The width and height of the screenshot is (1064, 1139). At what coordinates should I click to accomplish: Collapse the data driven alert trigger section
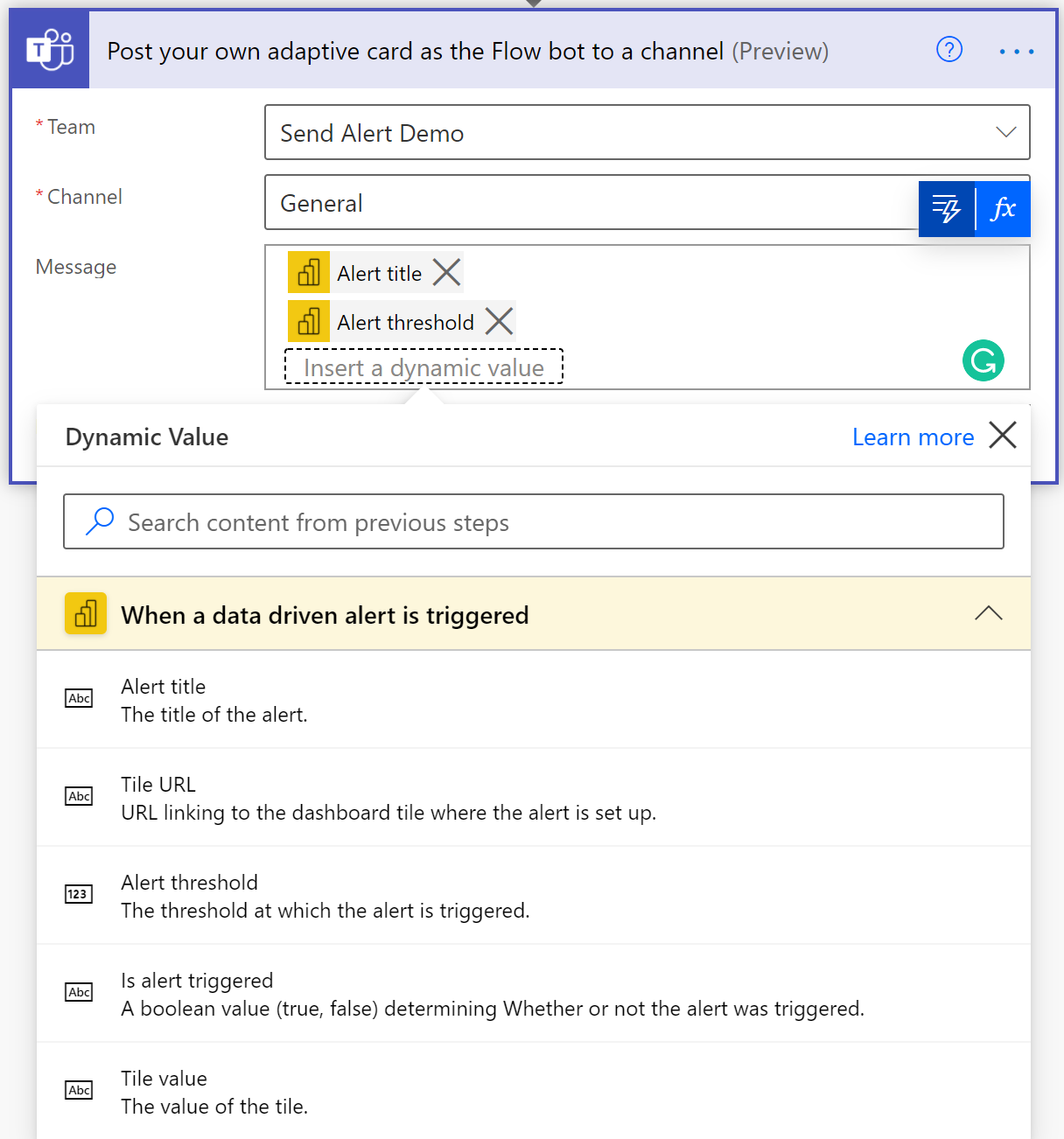989,613
